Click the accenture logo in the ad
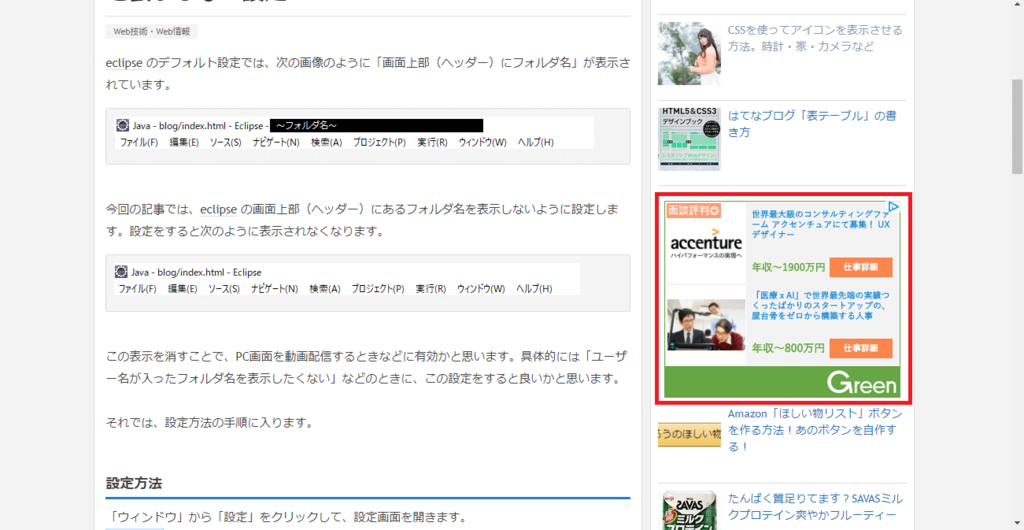Viewport: 1024px width, 530px height. [x=707, y=240]
